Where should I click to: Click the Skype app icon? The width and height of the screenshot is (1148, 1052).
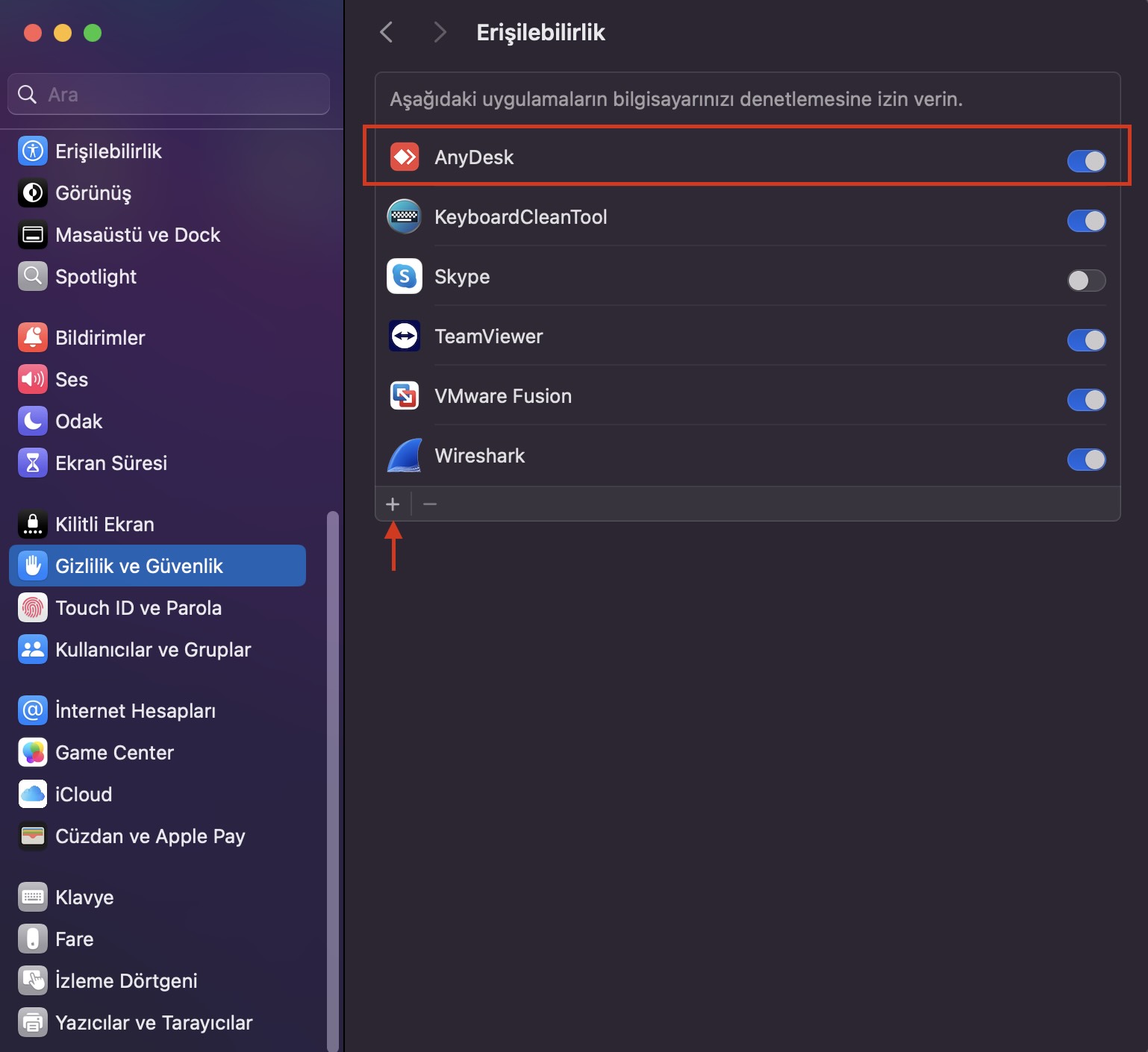[x=405, y=277]
